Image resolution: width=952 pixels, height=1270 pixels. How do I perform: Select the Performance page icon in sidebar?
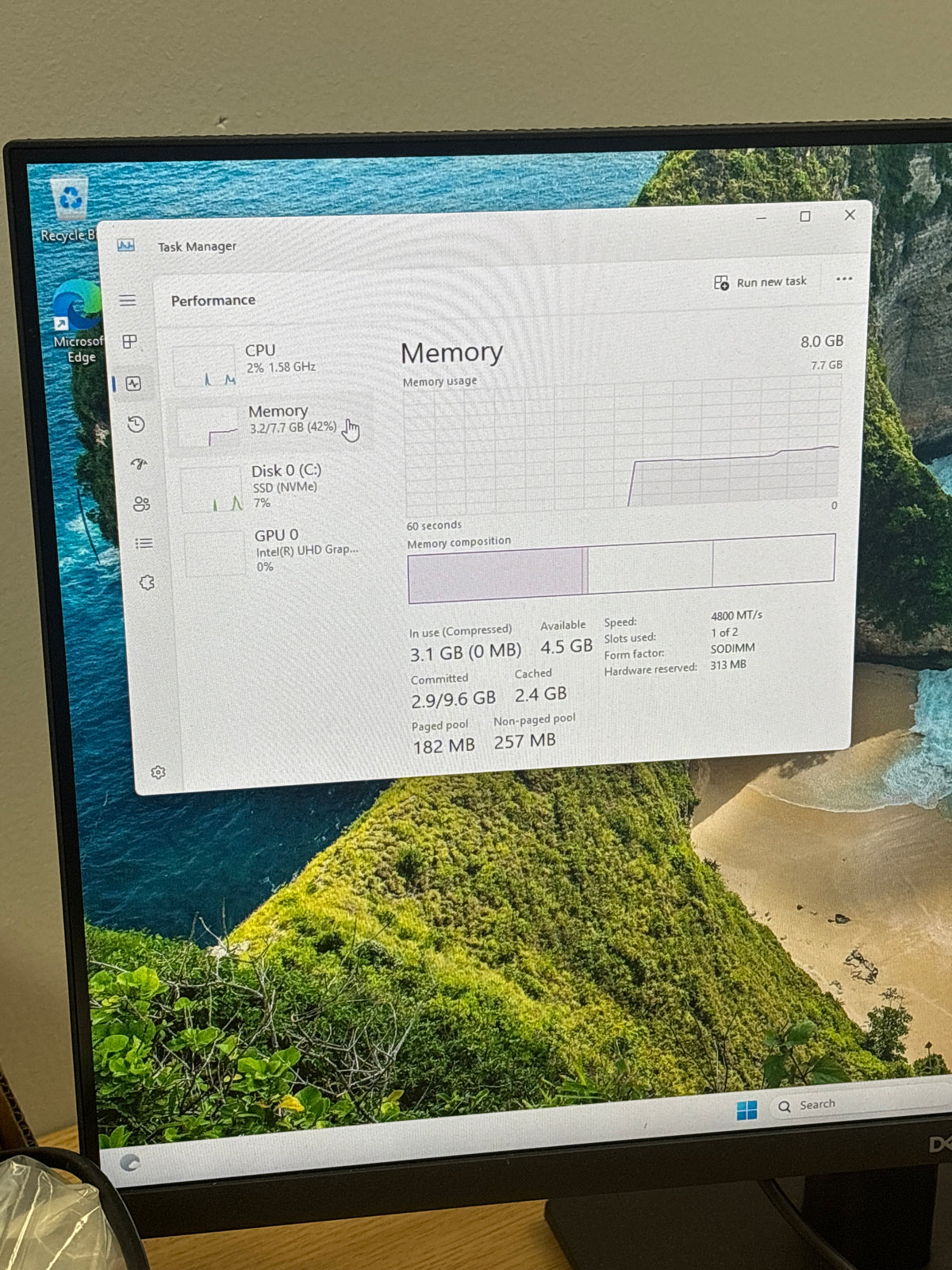[x=132, y=383]
